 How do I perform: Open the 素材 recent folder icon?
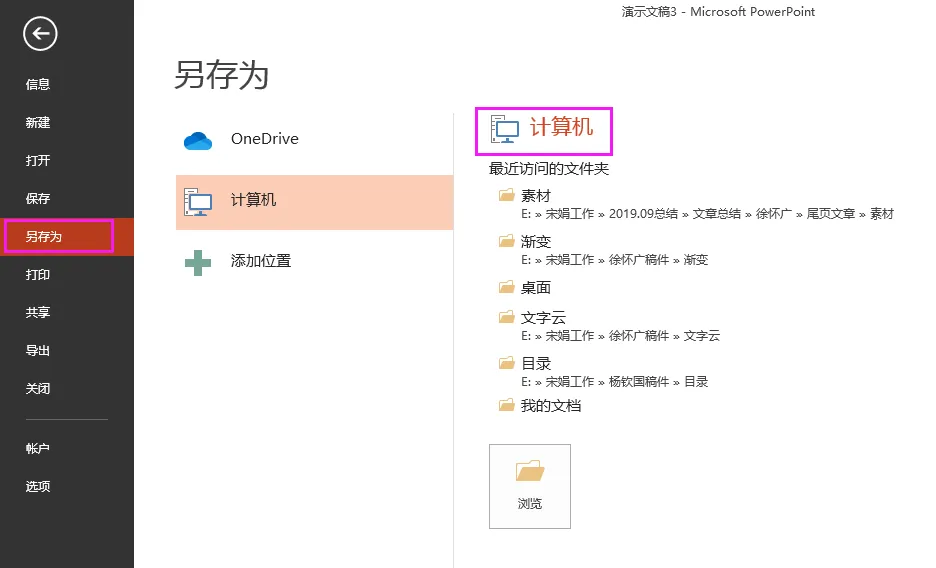point(506,196)
